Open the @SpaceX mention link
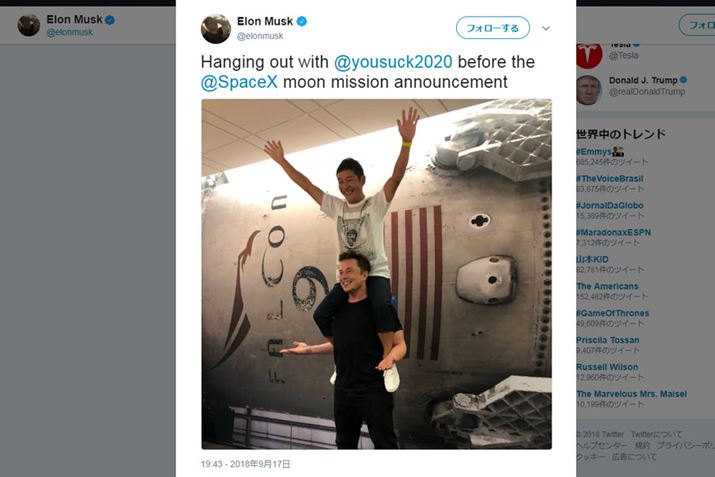The height and width of the screenshot is (477, 715). click(239, 82)
